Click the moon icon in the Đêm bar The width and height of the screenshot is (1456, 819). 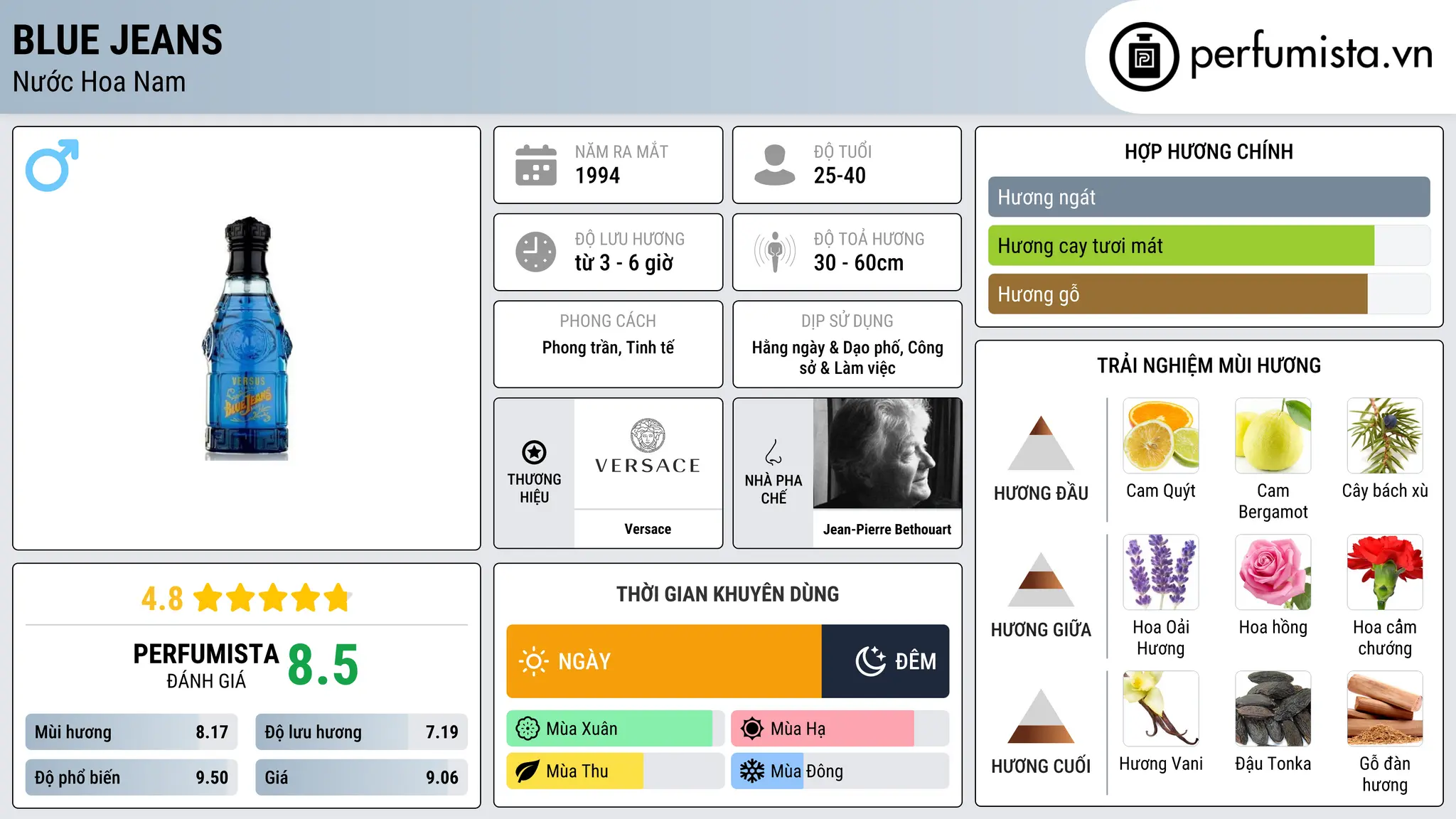coord(870,661)
